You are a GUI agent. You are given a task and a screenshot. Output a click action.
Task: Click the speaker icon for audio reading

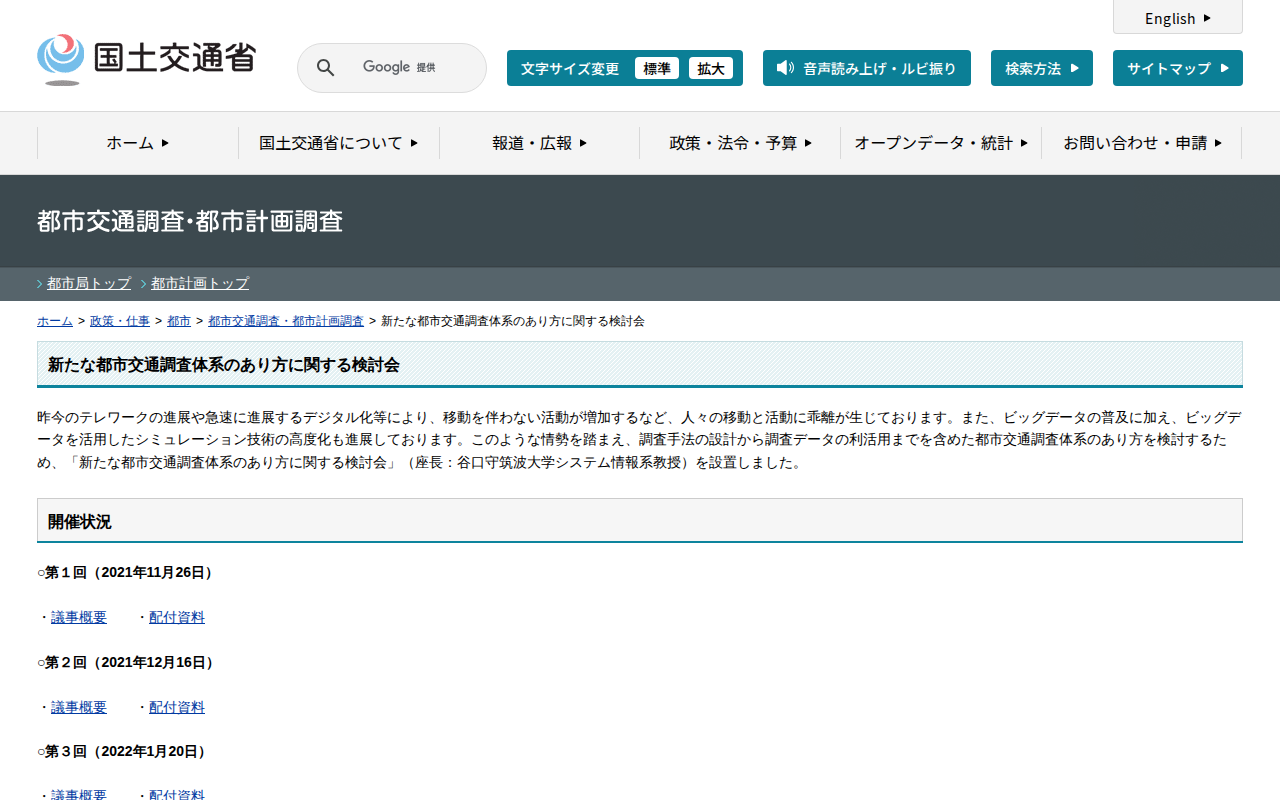(x=785, y=68)
